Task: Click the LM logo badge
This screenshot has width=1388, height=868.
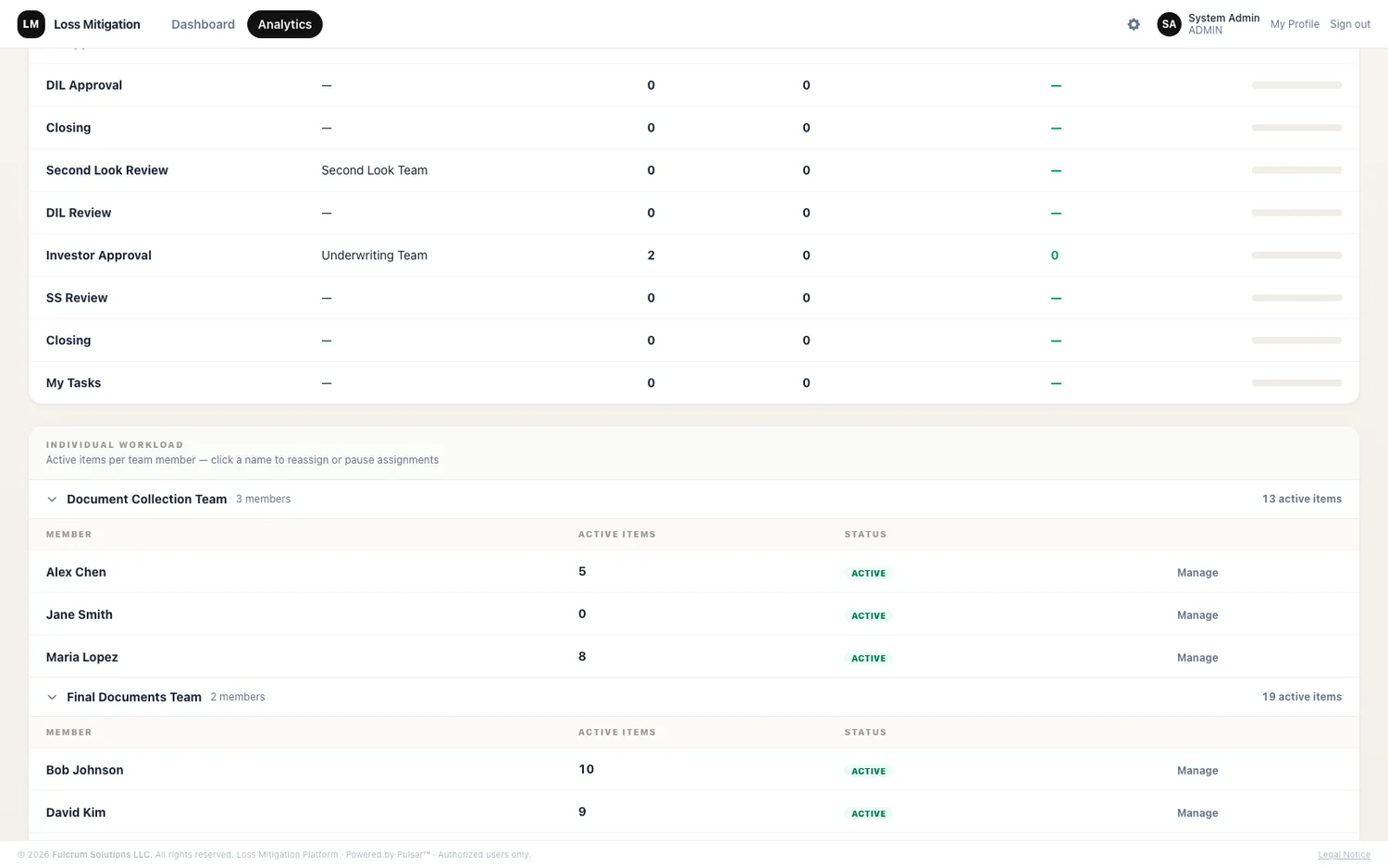Action: coord(31,24)
